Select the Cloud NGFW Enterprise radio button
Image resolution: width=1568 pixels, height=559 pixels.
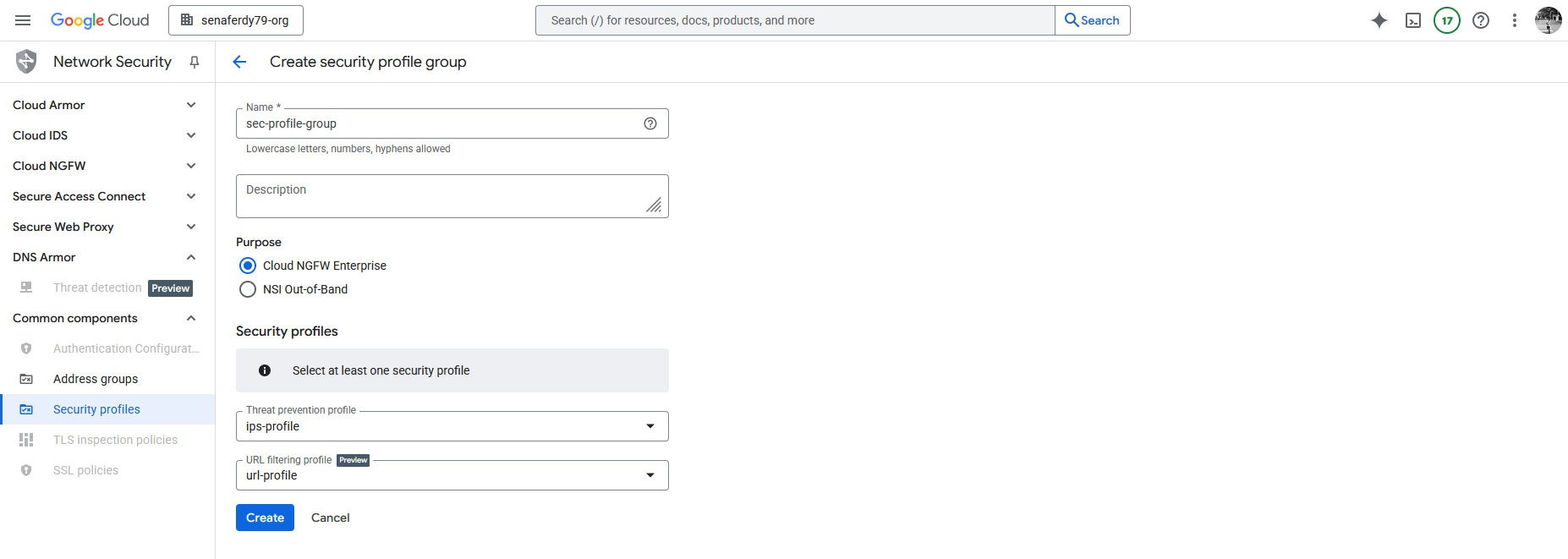coord(248,266)
